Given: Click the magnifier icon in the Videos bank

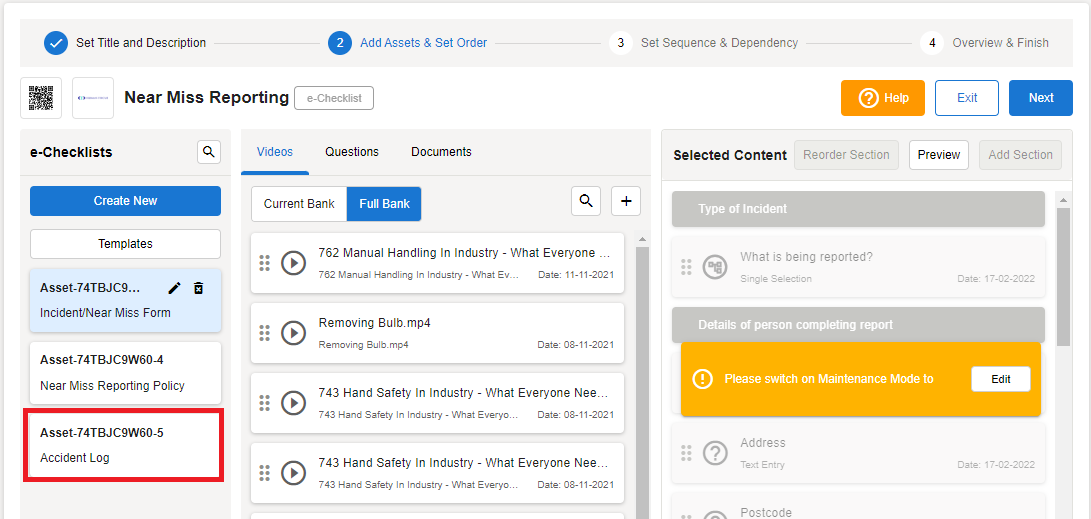Looking at the screenshot, I should (586, 201).
